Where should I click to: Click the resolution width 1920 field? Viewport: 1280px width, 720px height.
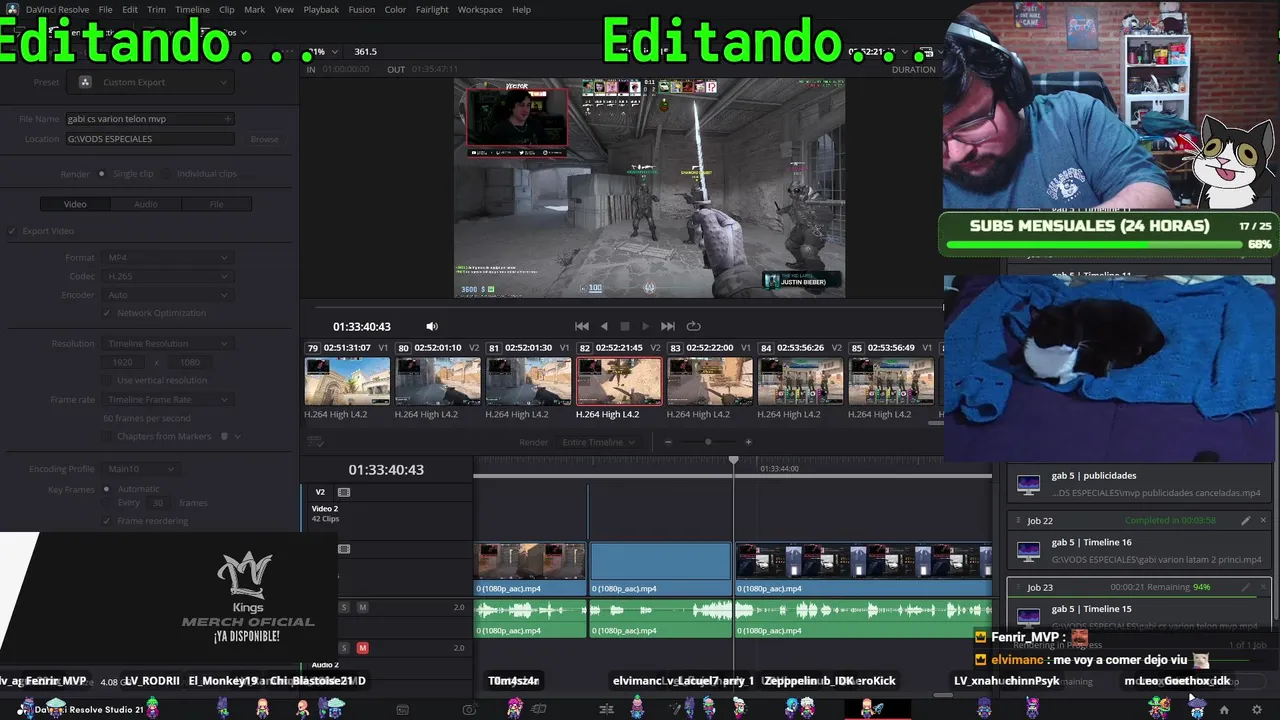[123, 362]
